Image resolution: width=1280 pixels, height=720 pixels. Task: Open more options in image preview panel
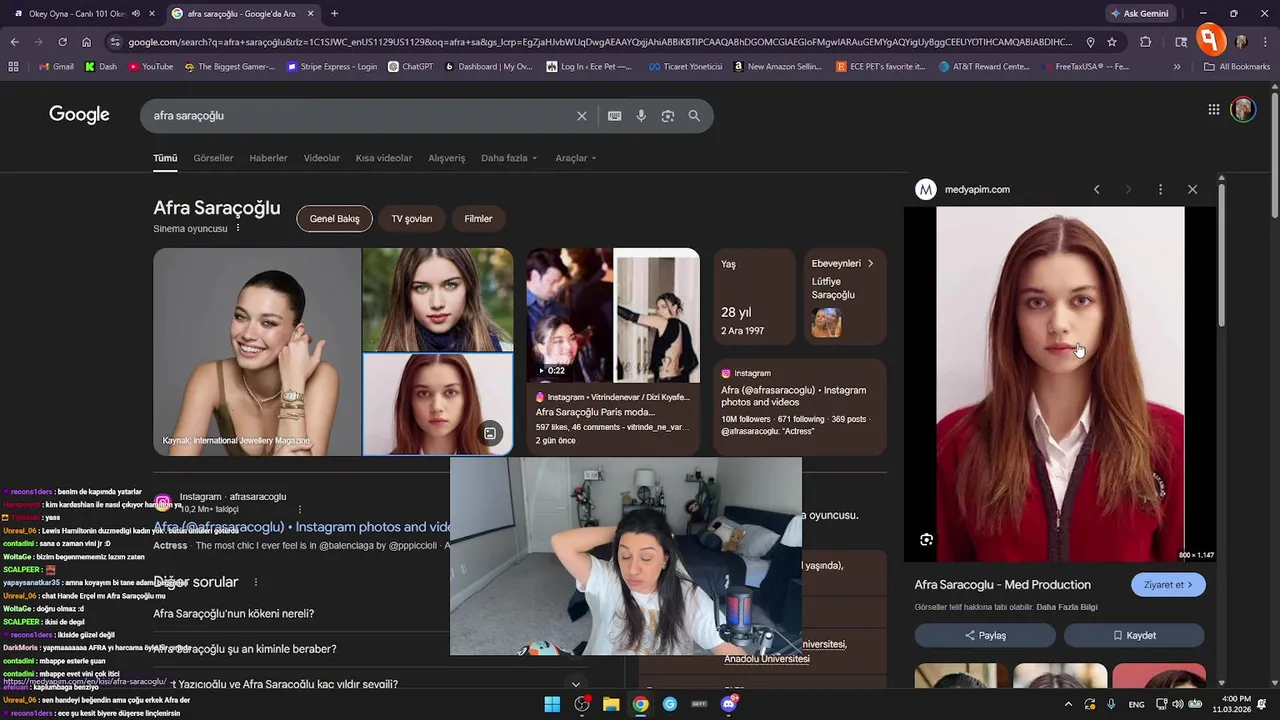1160,189
